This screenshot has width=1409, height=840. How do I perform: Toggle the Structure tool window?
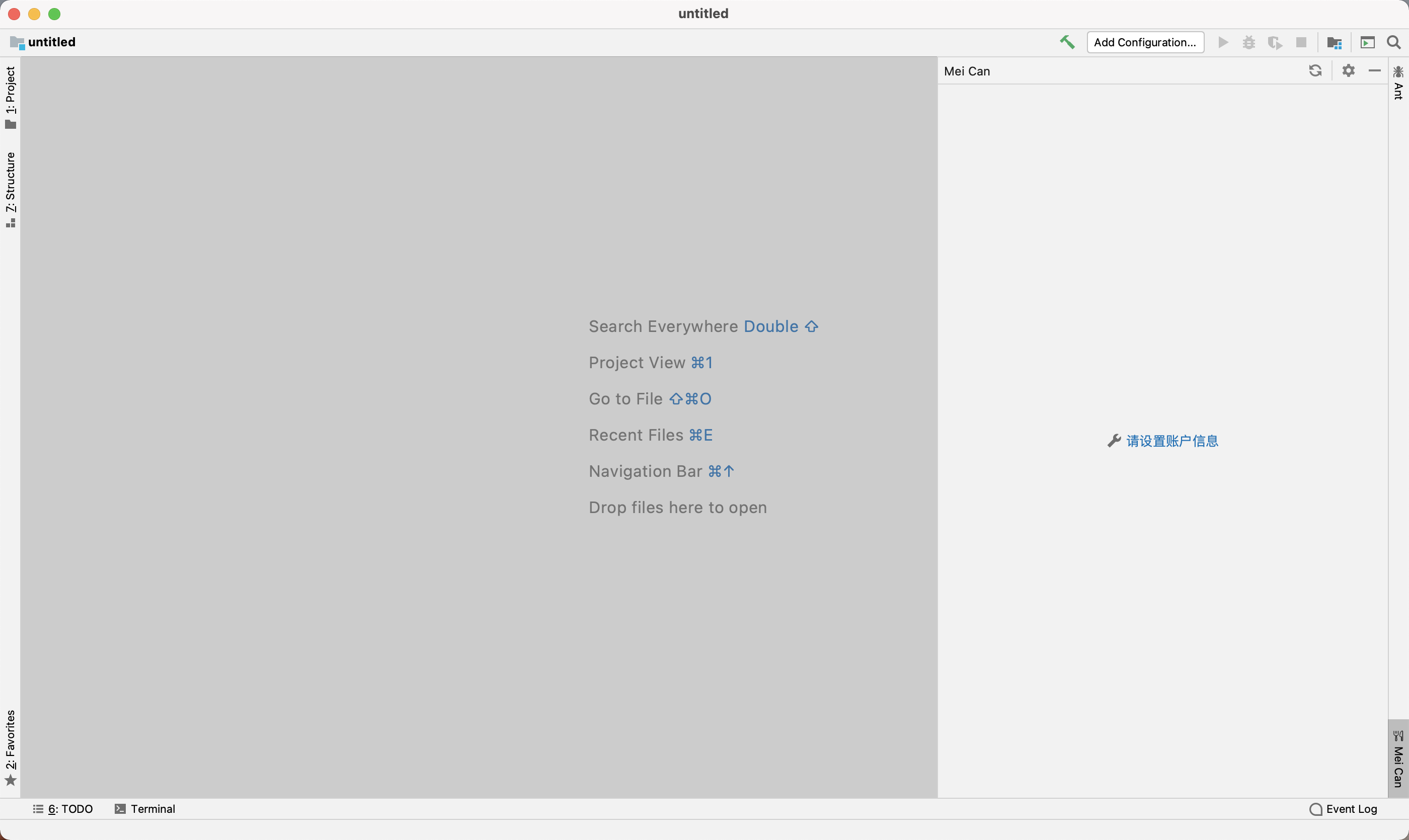click(x=10, y=189)
